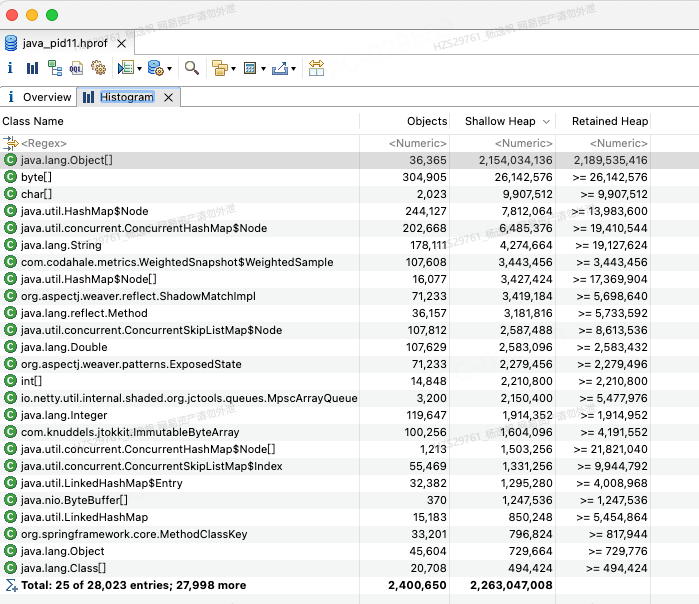Screen dimensions: 699x604
Task: Select LinkedHashMap$Entry row
Action: (x=350, y=483)
